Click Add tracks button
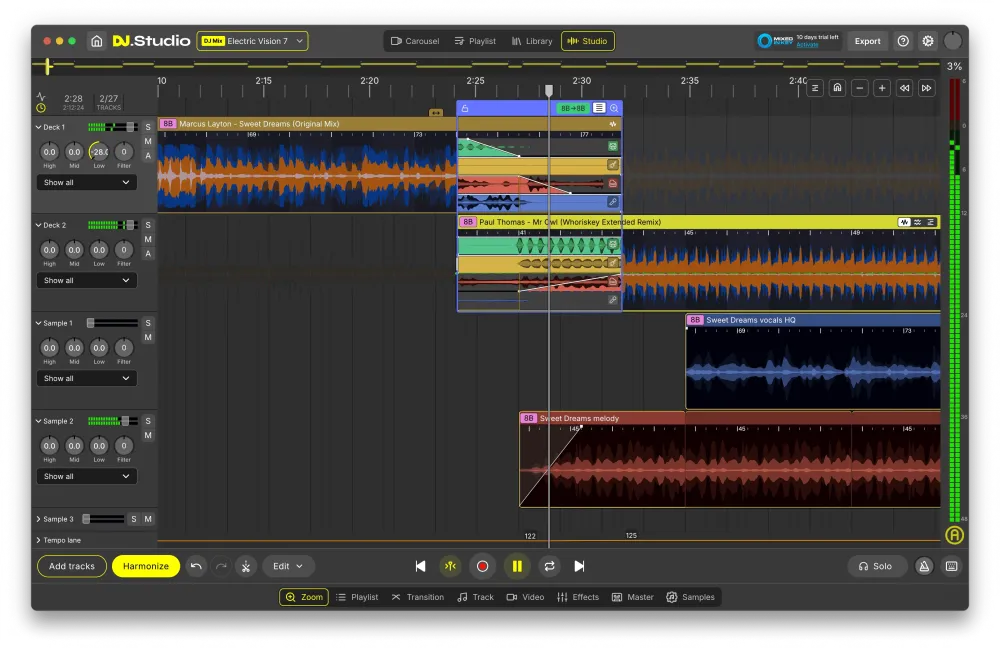The image size is (1000, 648). pyautogui.click(x=71, y=566)
